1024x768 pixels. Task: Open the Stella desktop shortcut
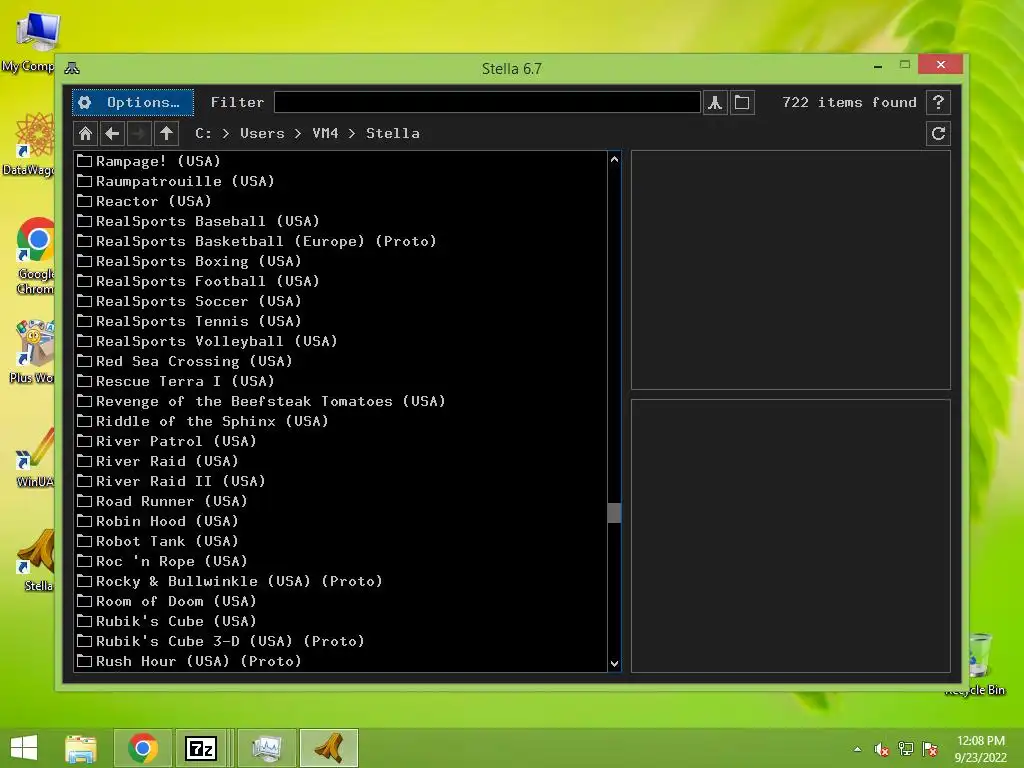coord(37,560)
